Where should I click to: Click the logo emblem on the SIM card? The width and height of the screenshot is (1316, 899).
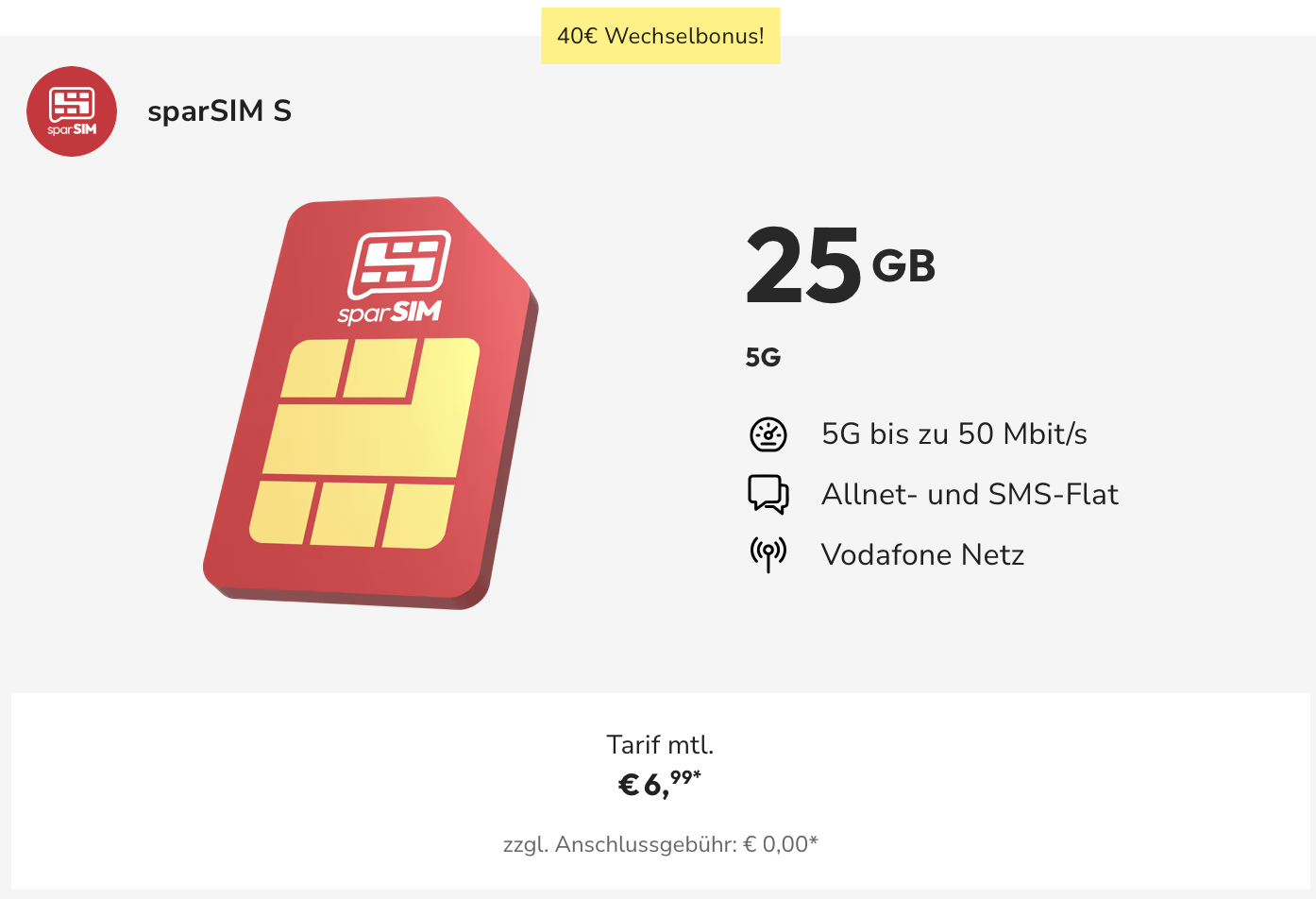(399, 263)
